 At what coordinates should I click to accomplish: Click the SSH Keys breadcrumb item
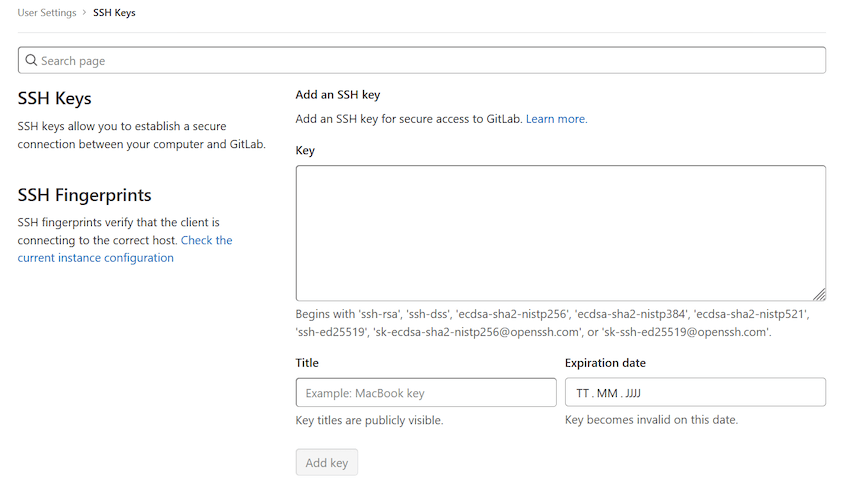[x=114, y=13]
